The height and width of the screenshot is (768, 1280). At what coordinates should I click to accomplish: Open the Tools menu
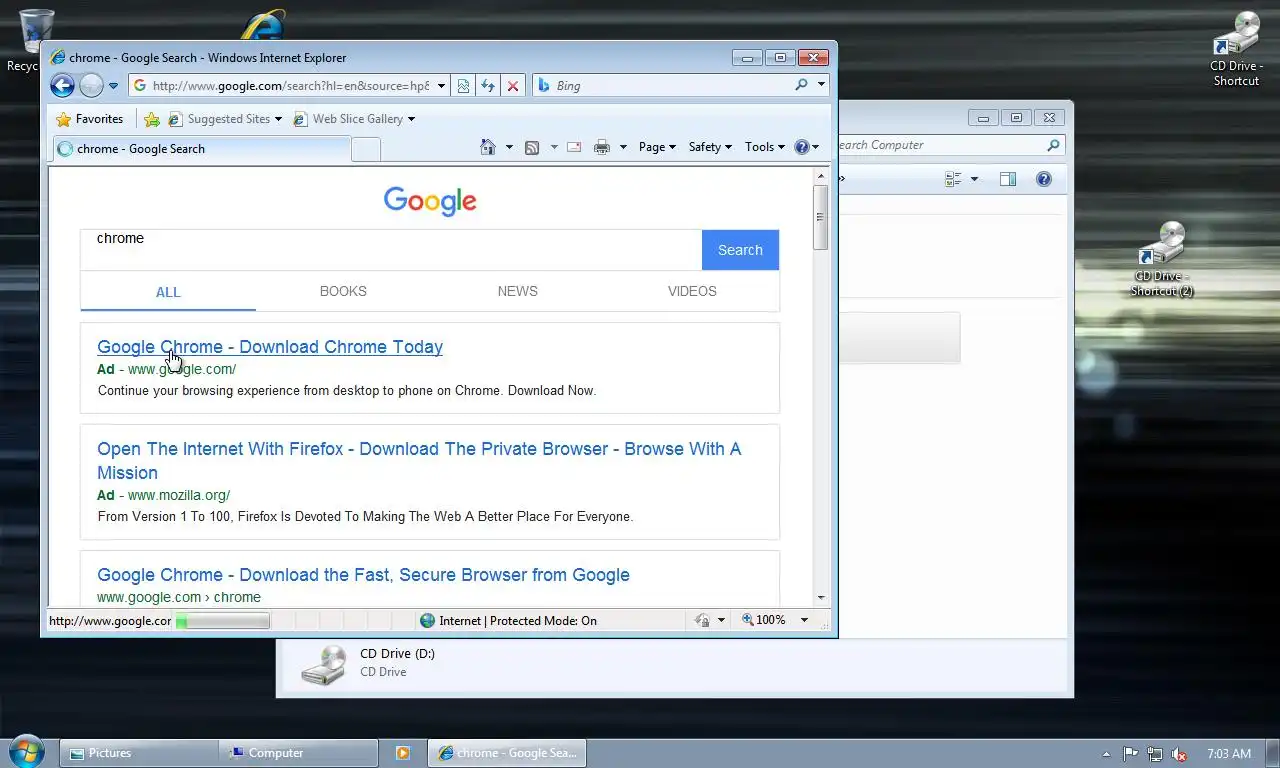coord(765,147)
